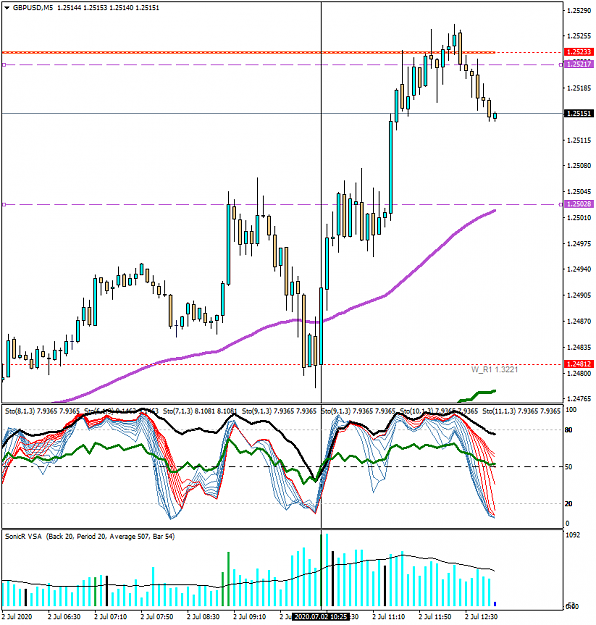Viewport: 596px width, 625px height.
Task: Select left handle of the 1.25028 dashed line
Action: click(4, 204)
